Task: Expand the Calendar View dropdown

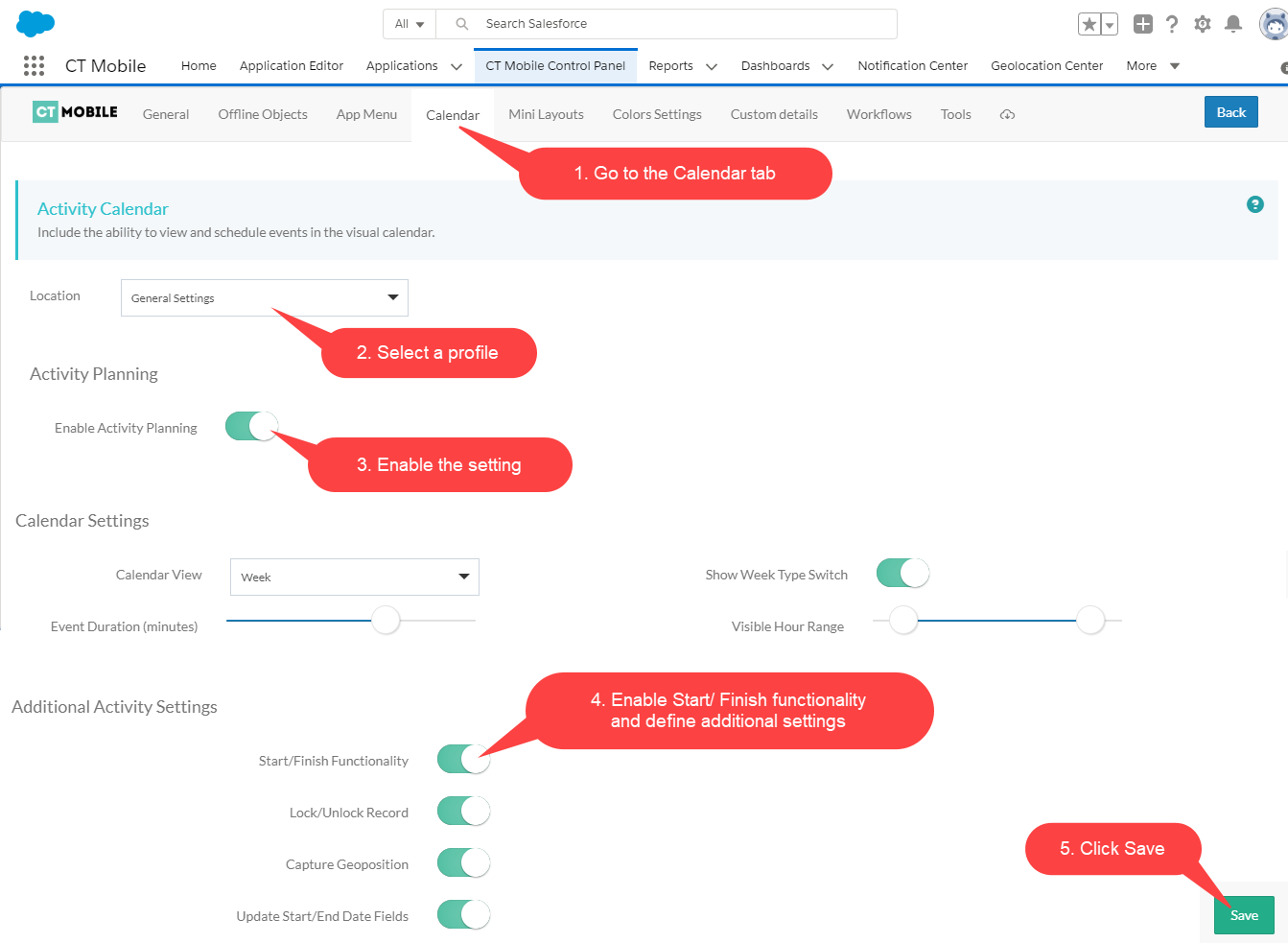Action: [354, 577]
